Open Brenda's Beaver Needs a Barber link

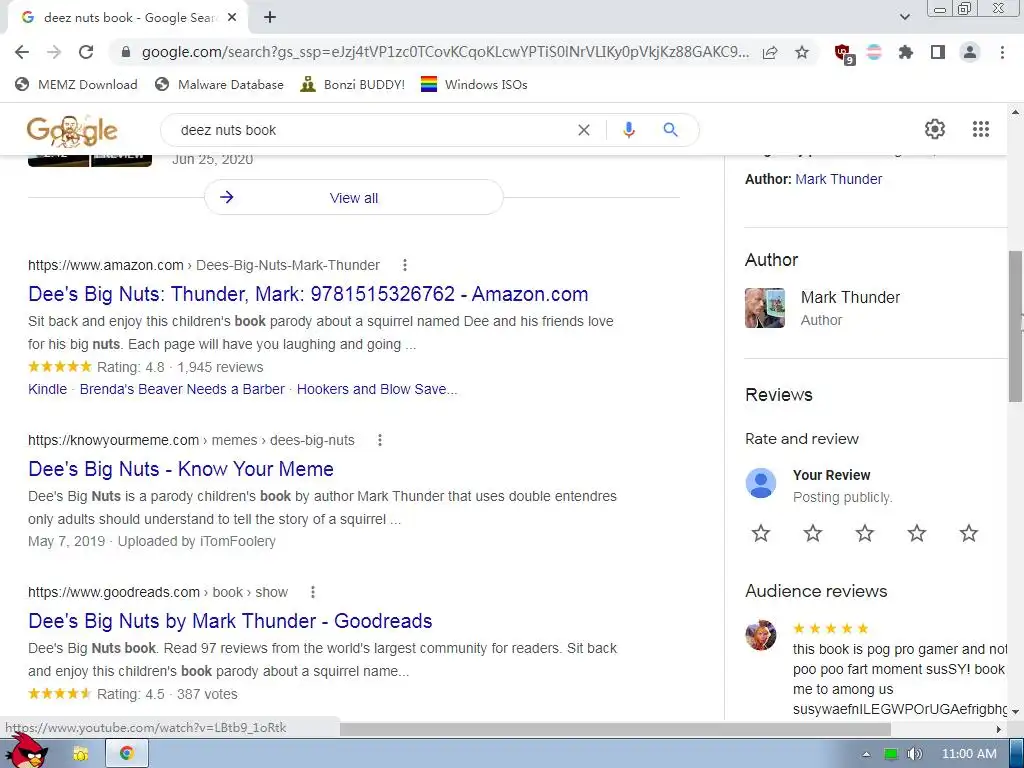182,389
